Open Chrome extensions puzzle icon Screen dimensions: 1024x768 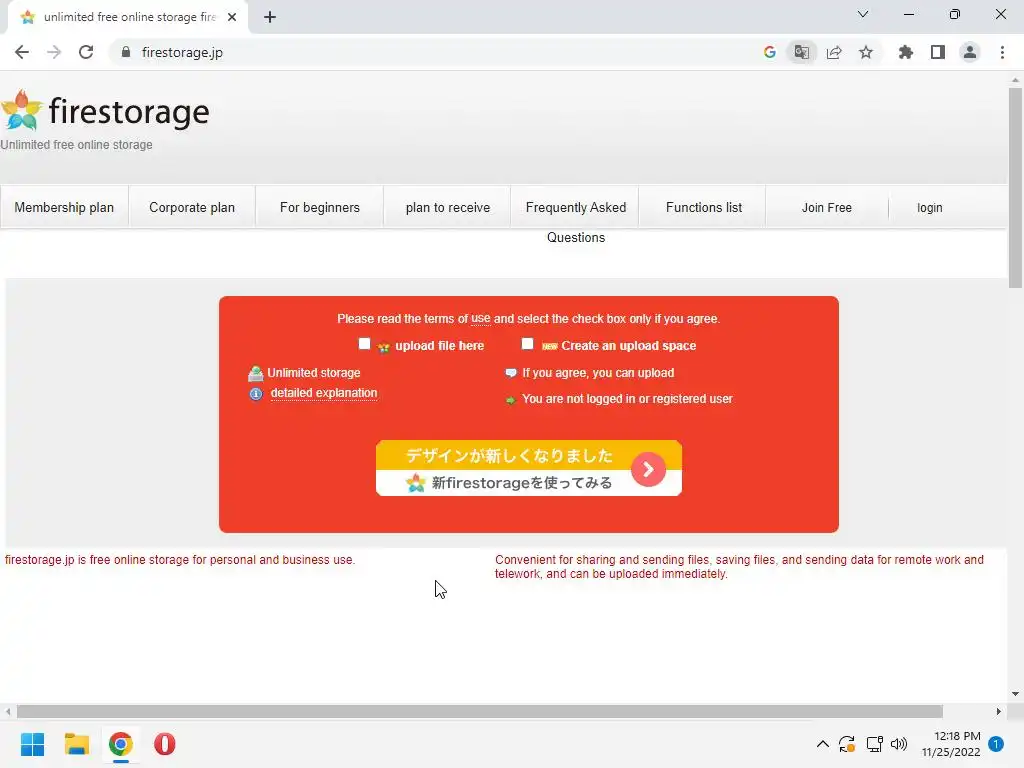[x=905, y=52]
